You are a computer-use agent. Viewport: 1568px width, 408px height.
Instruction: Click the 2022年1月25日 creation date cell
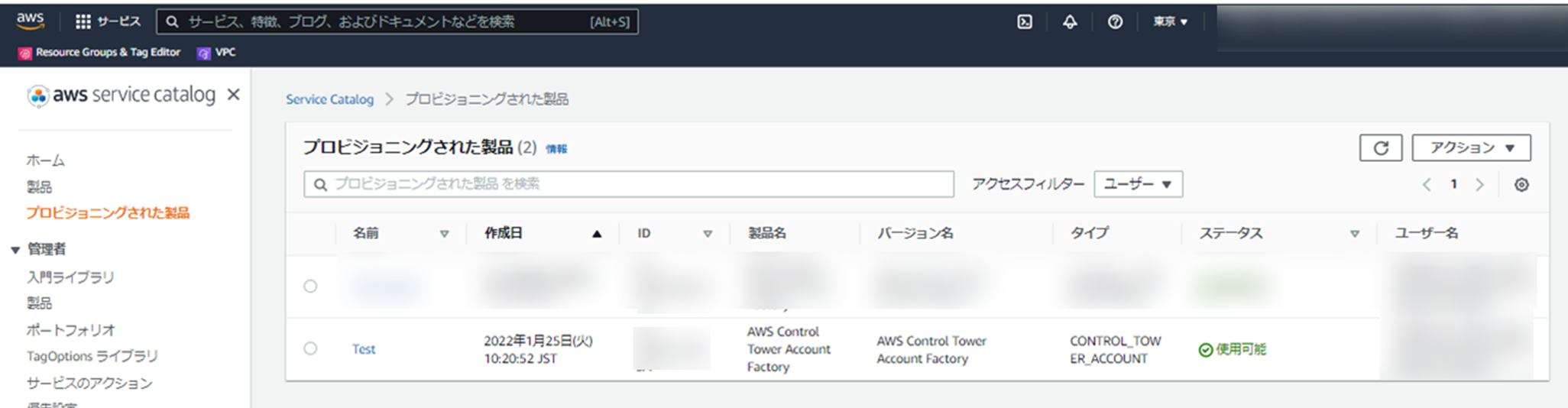click(538, 349)
